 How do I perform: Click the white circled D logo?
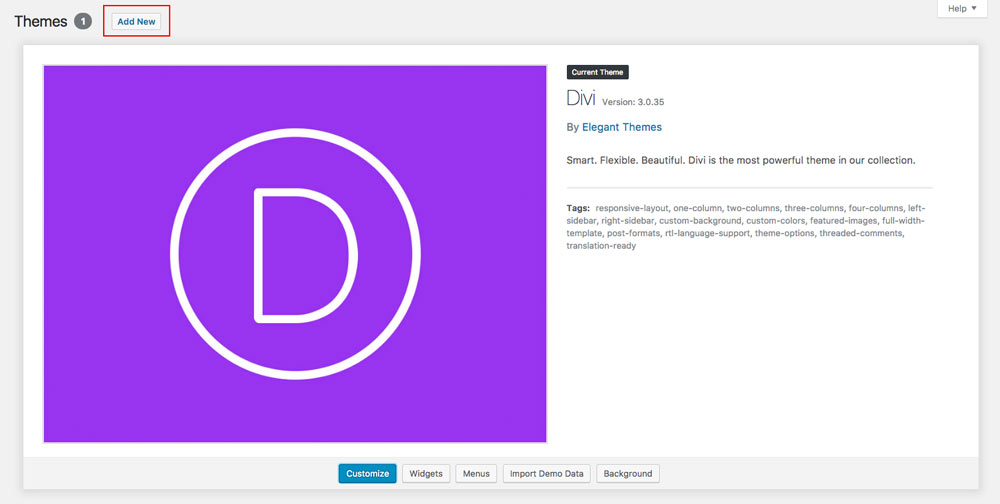click(295, 254)
